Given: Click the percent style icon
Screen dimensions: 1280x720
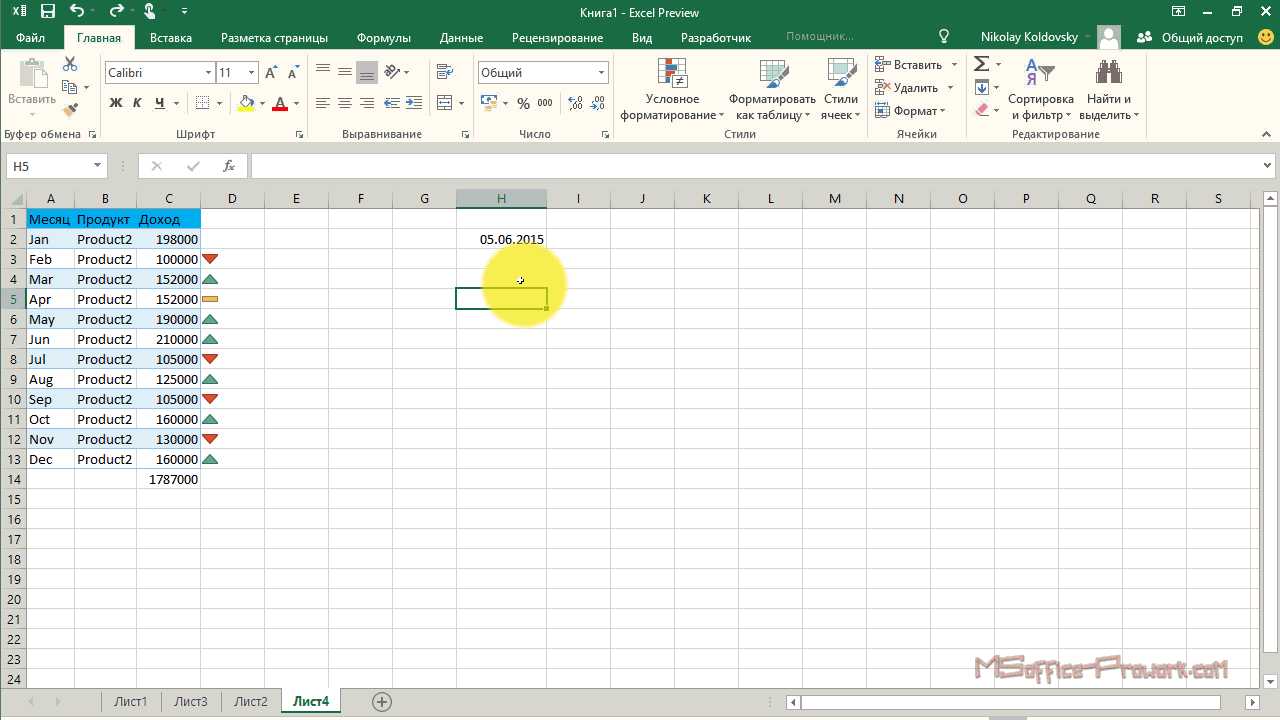Looking at the screenshot, I should [x=523, y=103].
